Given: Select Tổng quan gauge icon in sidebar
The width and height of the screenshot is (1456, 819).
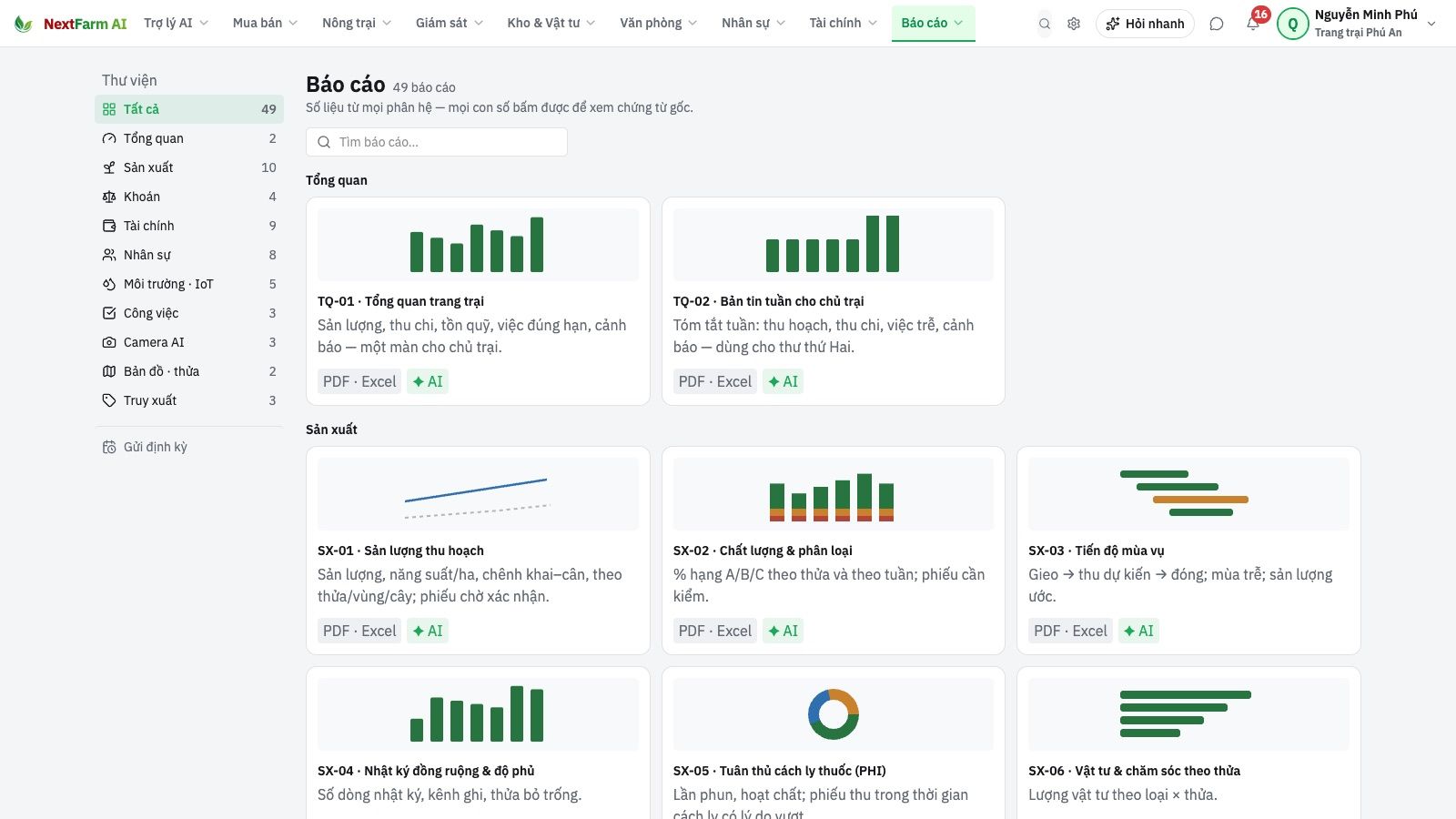Looking at the screenshot, I should point(109,138).
